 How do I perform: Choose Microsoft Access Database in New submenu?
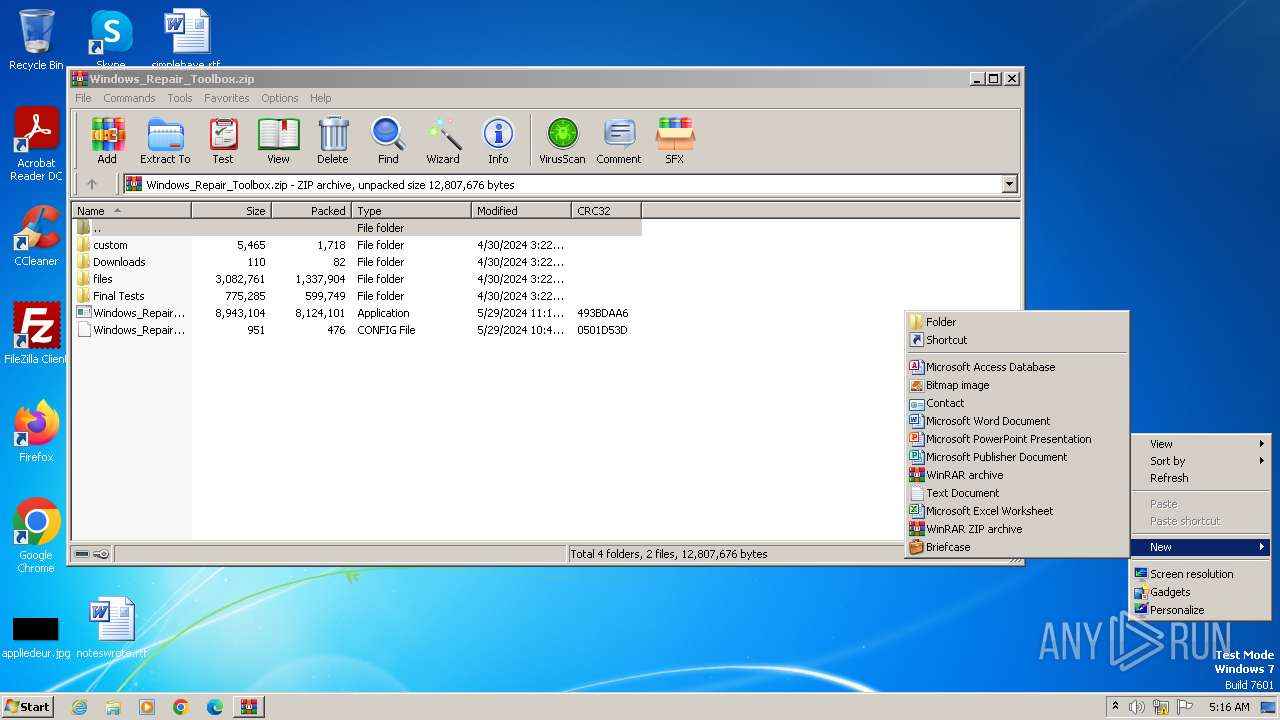click(x=1016, y=367)
